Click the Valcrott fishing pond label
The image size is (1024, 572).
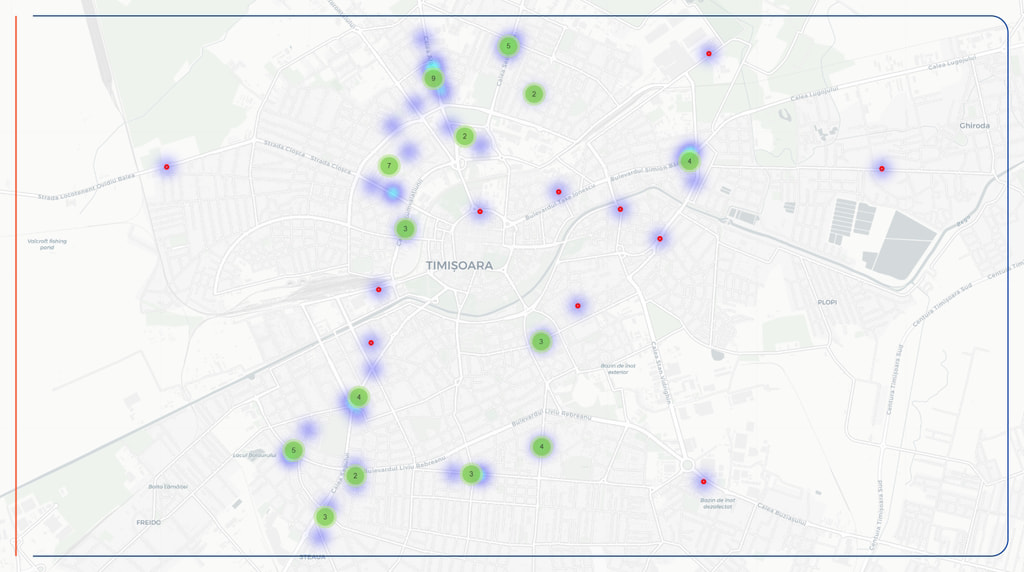tap(47, 244)
